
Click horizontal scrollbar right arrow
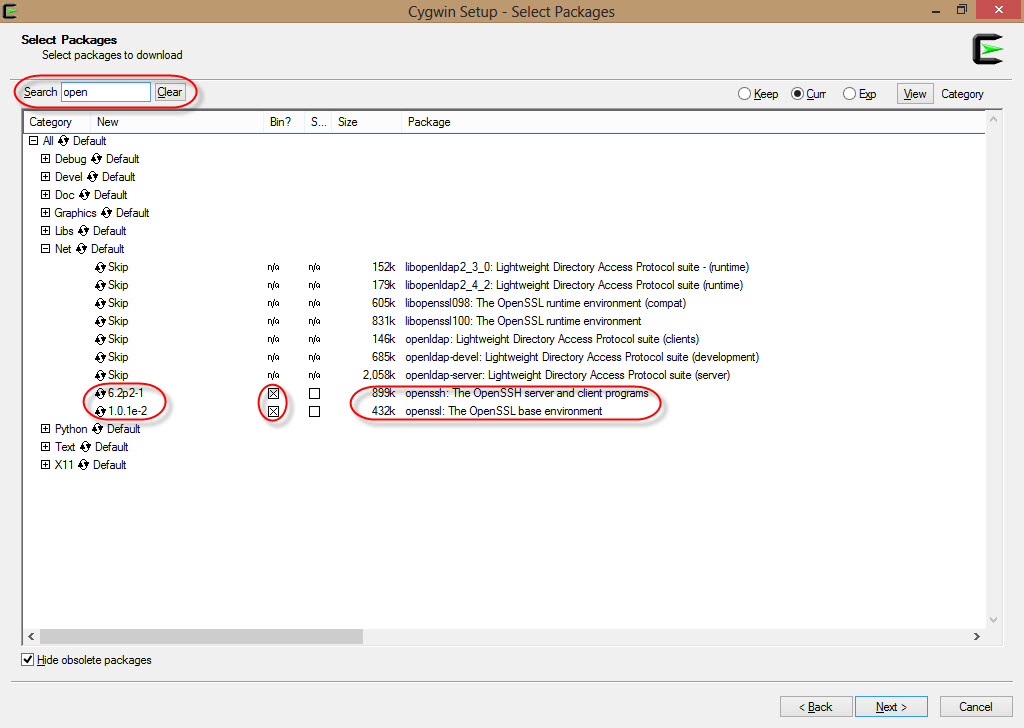pyautogui.click(x=977, y=636)
